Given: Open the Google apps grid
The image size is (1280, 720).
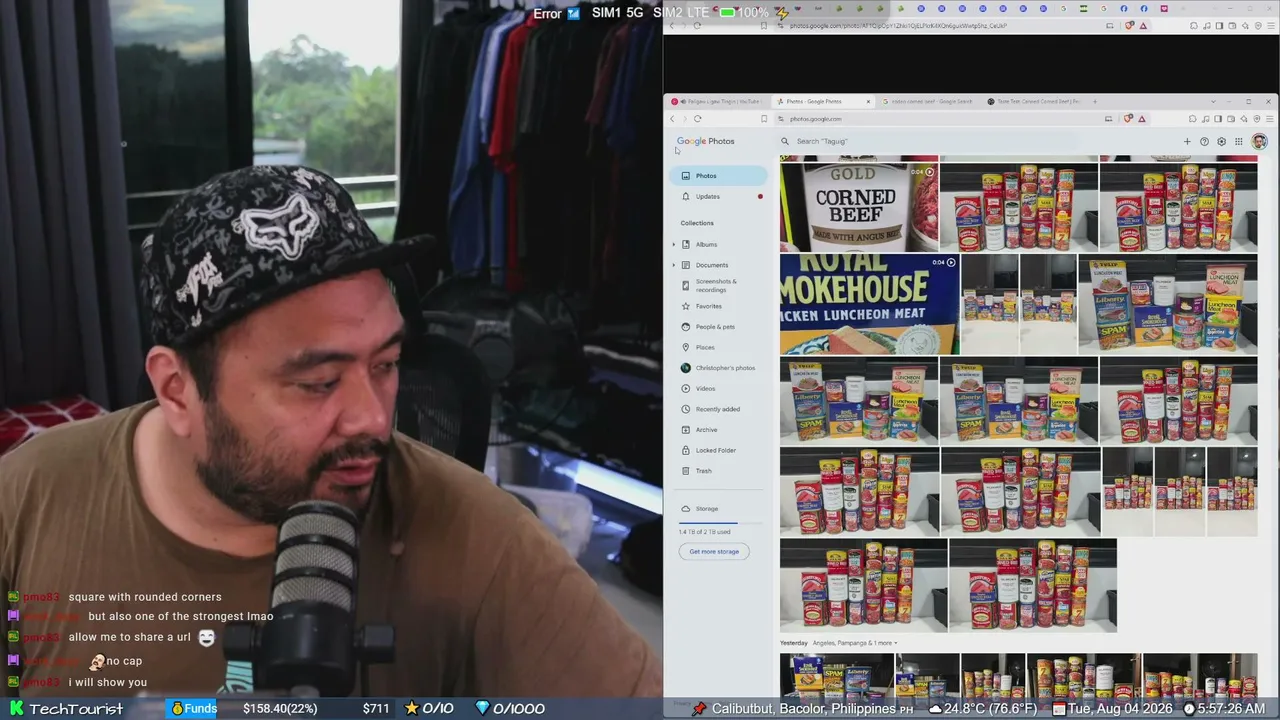Looking at the screenshot, I should [1238, 142].
